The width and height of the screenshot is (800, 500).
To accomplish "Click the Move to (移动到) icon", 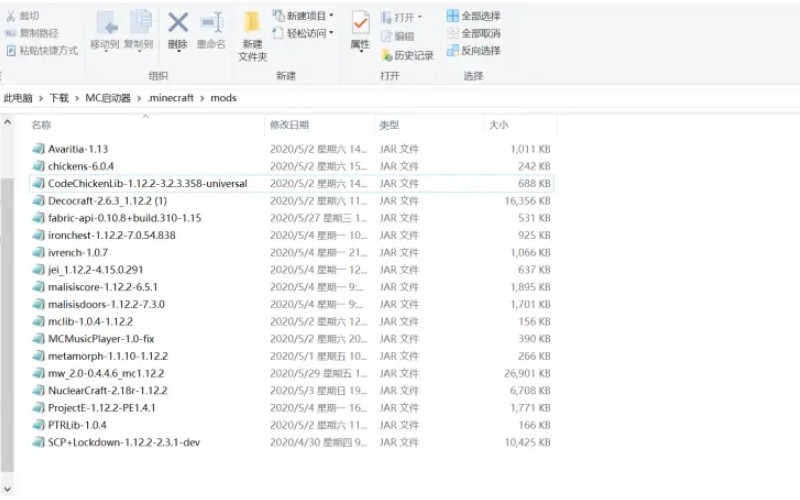I will [x=105, y=30].
